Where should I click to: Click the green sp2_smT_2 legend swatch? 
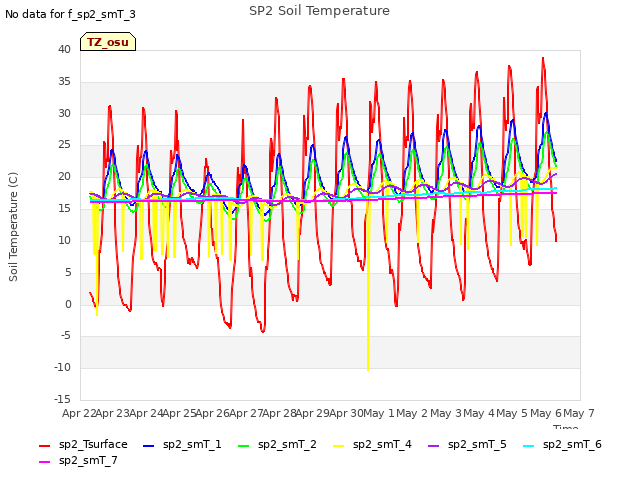click(x=243, y=446)
